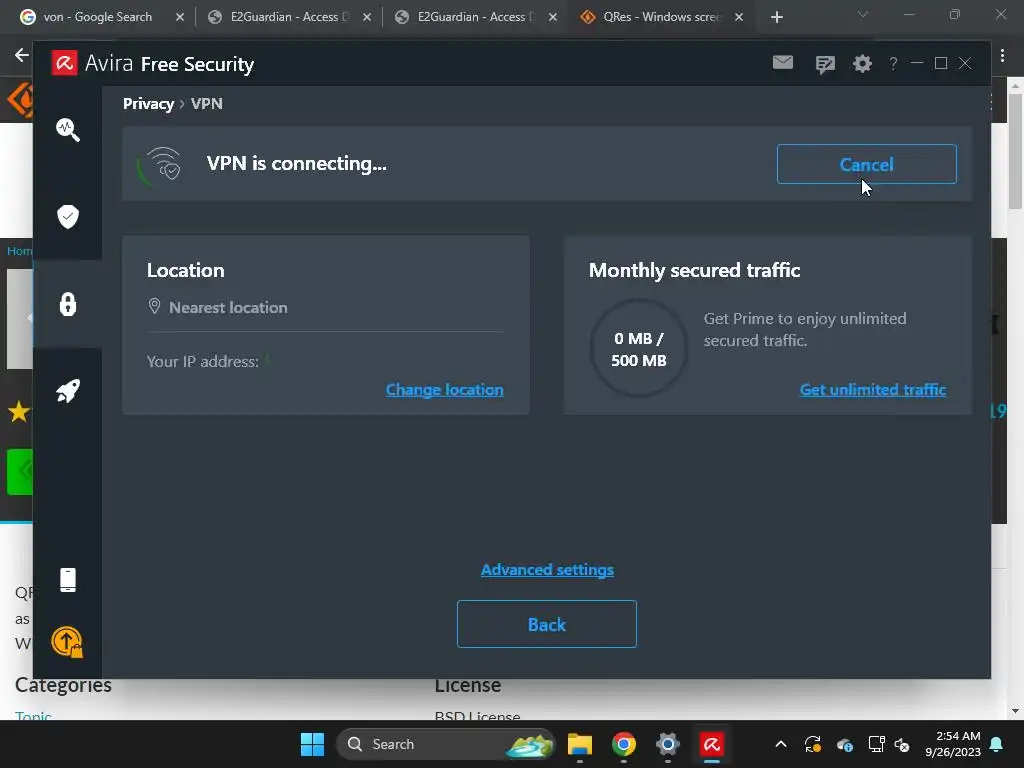This screenshot has width=1024, height=768.
Task: Click the browser back arrow
Action: [22, 55]
